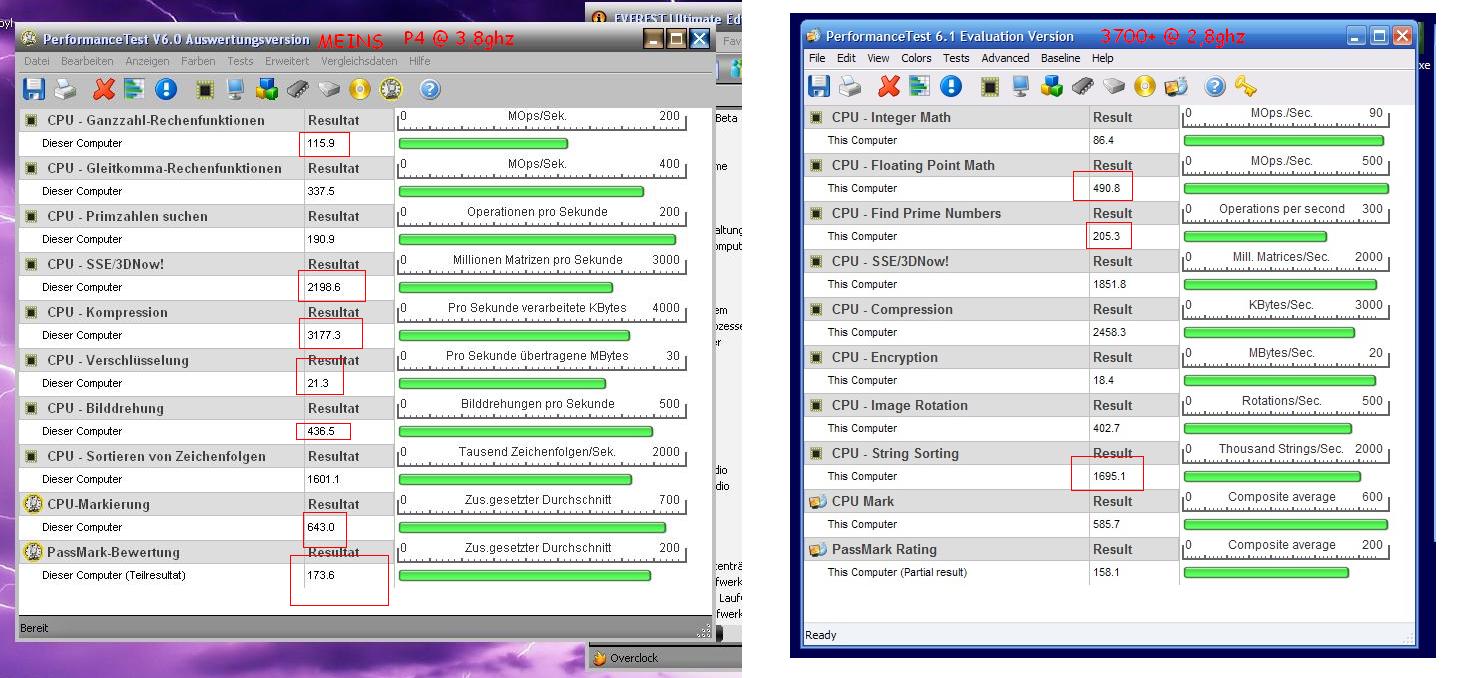
Task: Click the monitor 2D graphics icon in V6.0 toolbar
Action: [236, 90]
